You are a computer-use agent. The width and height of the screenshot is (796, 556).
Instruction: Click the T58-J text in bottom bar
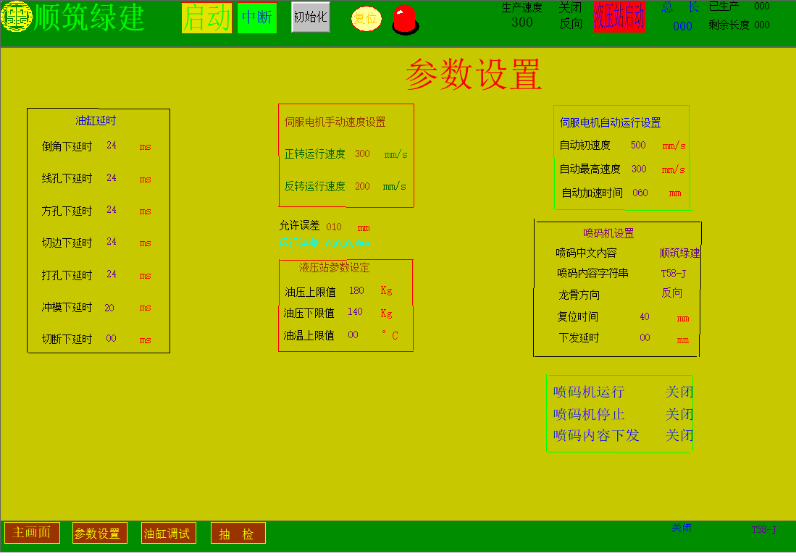click(764, 530)
